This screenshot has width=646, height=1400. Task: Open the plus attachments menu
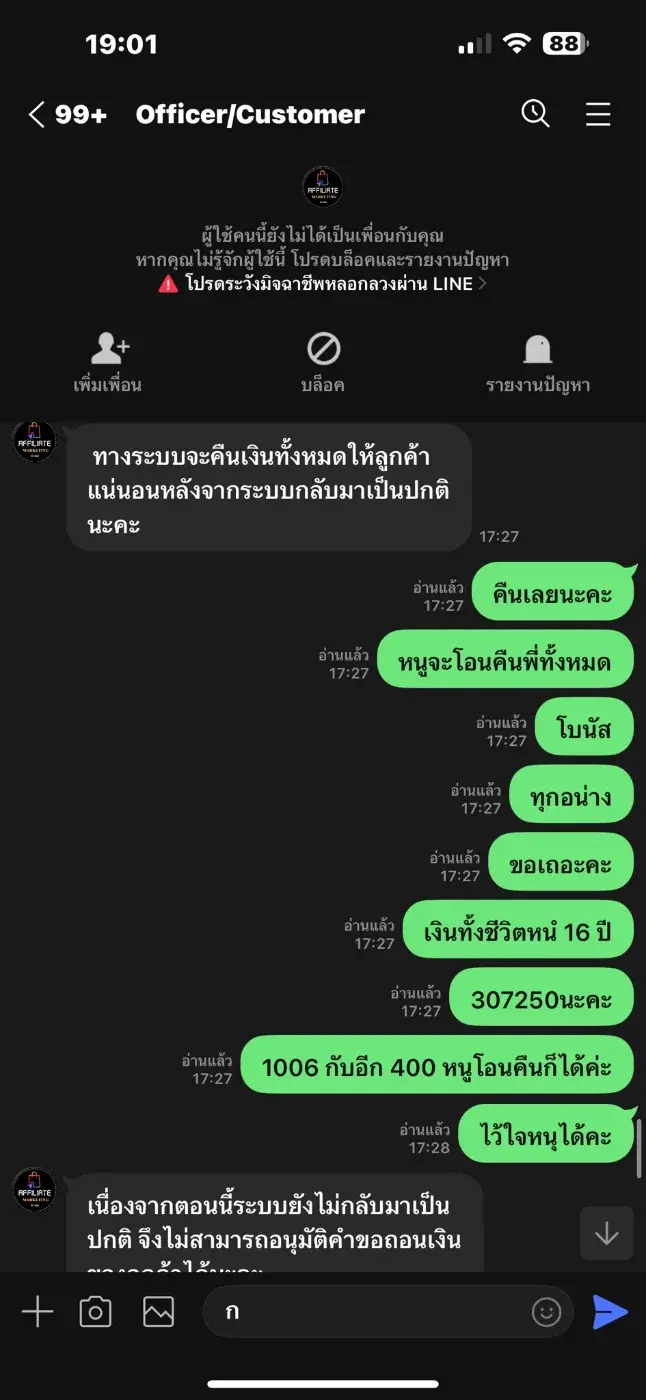point(37,1311)
